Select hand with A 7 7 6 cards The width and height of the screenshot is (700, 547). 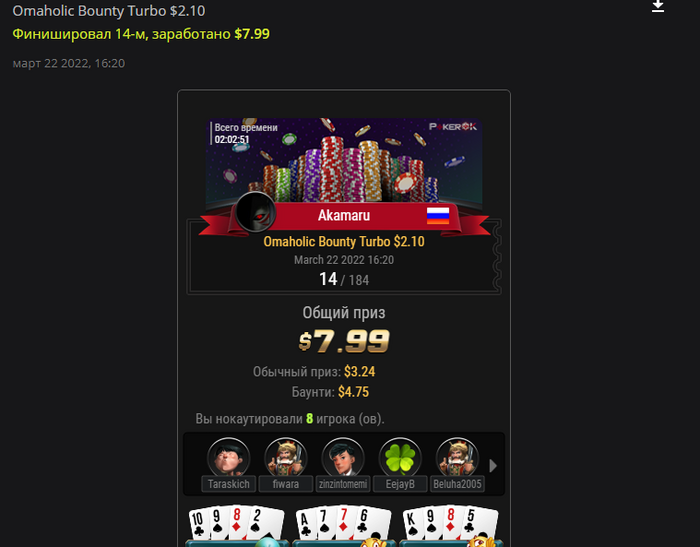[x=344, y=526]
